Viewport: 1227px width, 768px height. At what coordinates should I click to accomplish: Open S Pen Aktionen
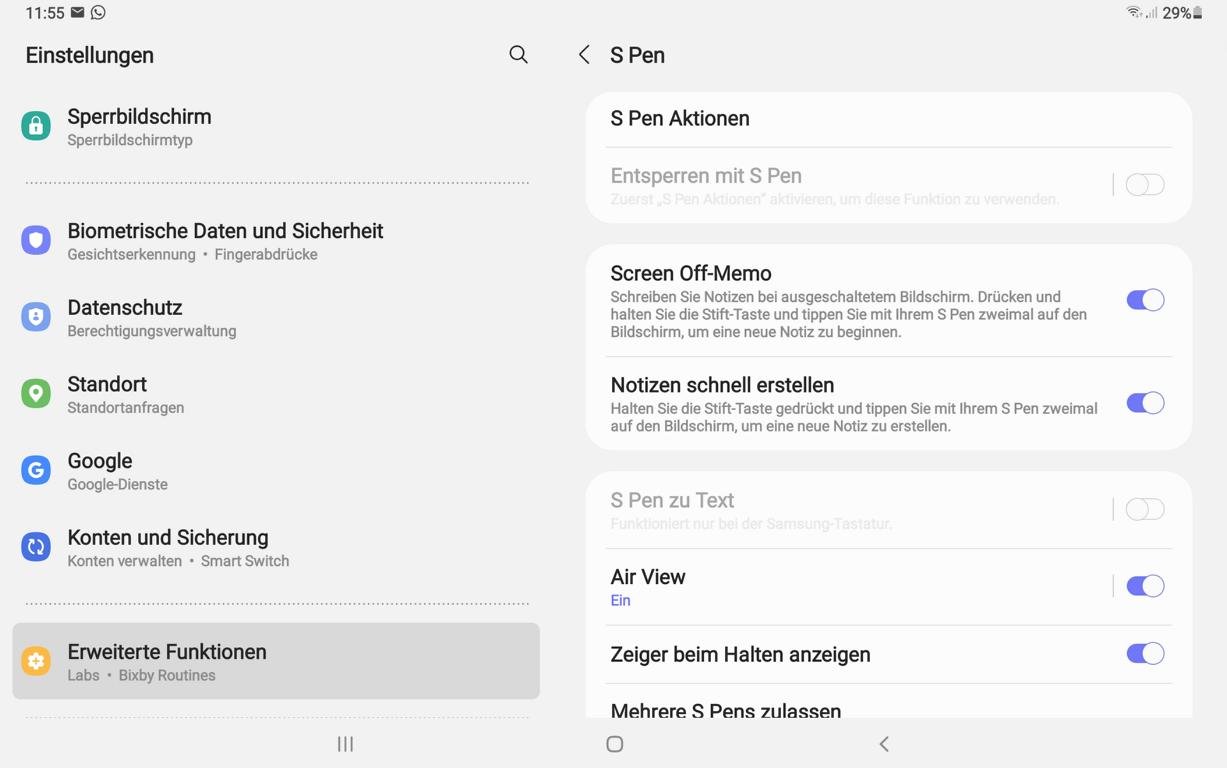click(889, 119)
